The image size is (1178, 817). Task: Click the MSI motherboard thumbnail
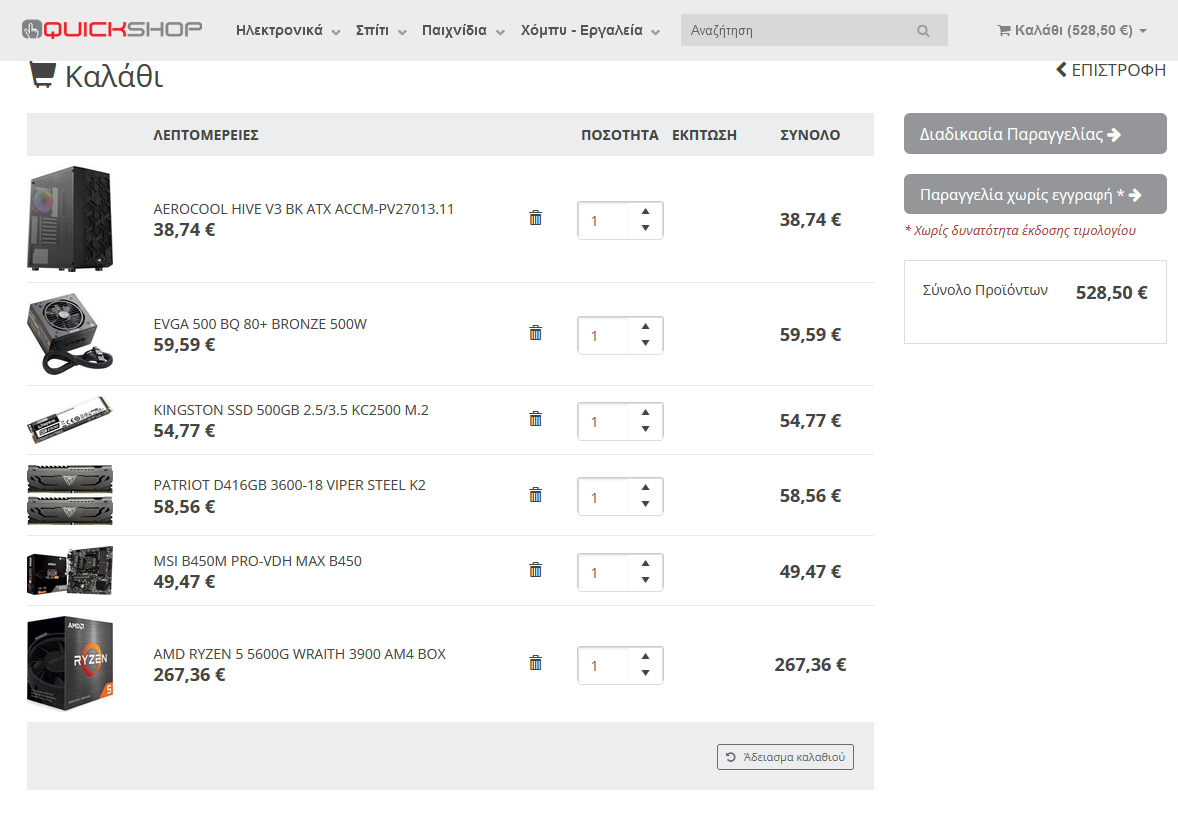[x=70, y=570]
